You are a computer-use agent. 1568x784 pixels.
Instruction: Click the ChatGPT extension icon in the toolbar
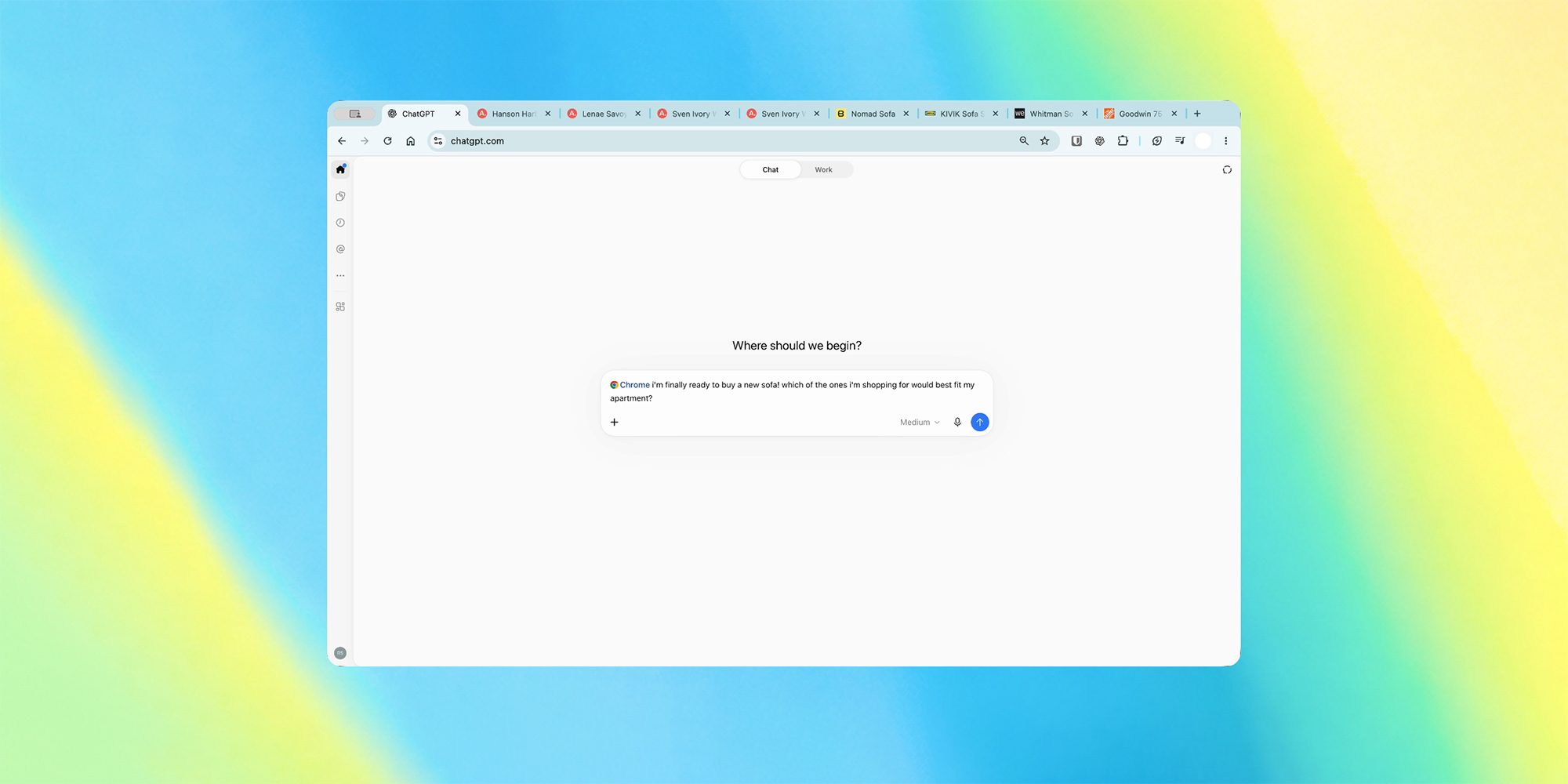[x=1099, y=141]
